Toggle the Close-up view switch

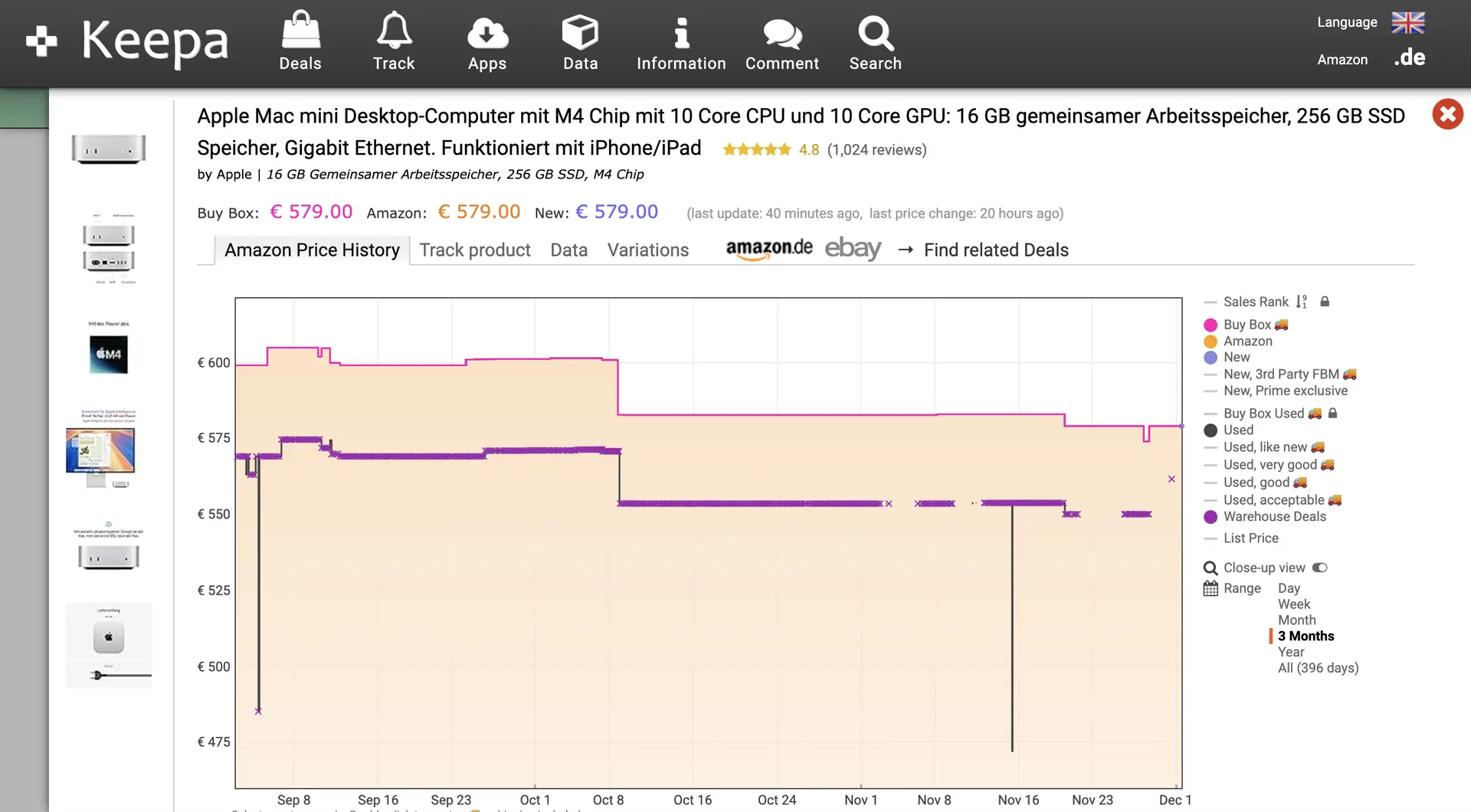coord(1320,568)
